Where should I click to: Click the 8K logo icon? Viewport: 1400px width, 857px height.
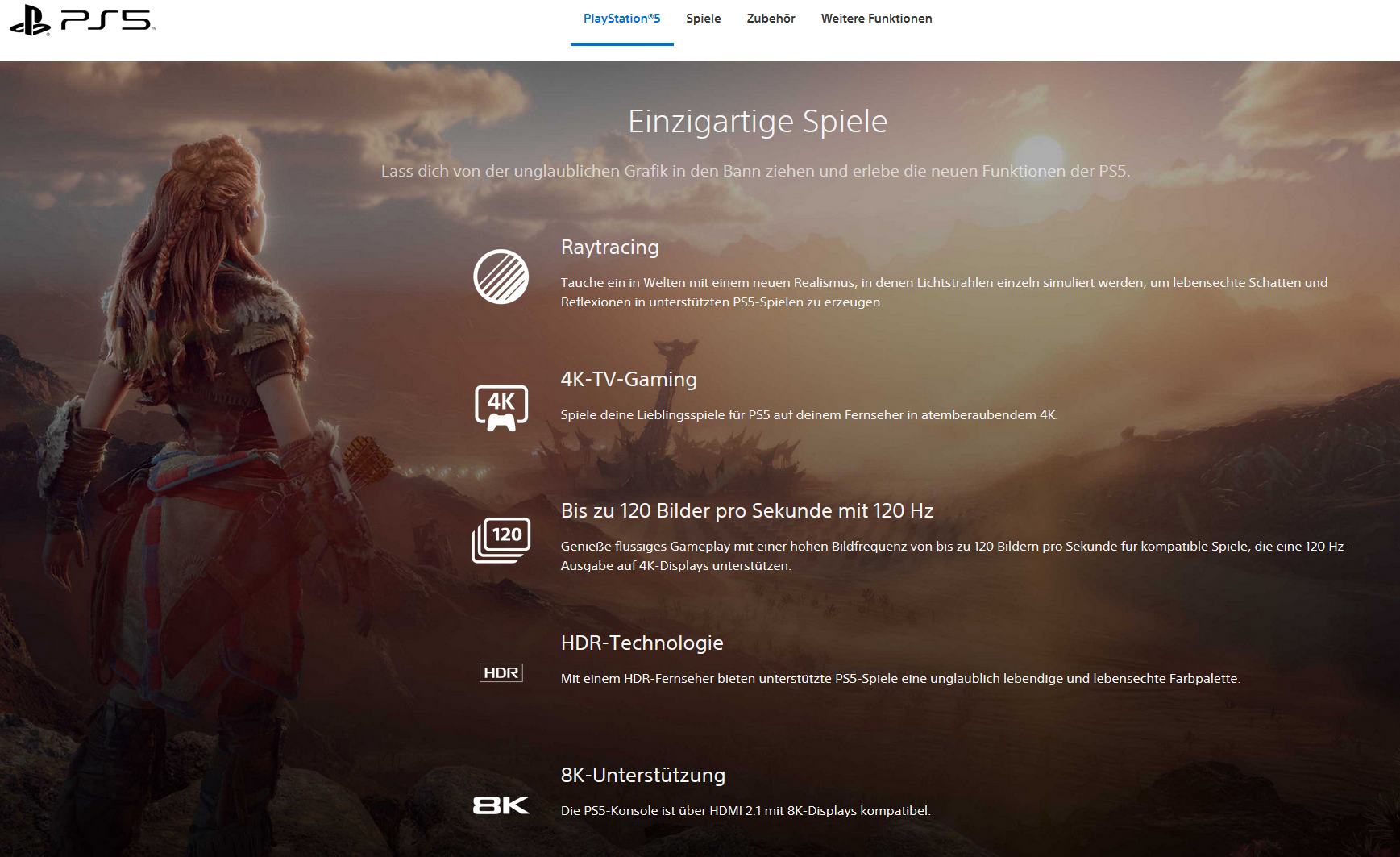[x=501, y=805]
